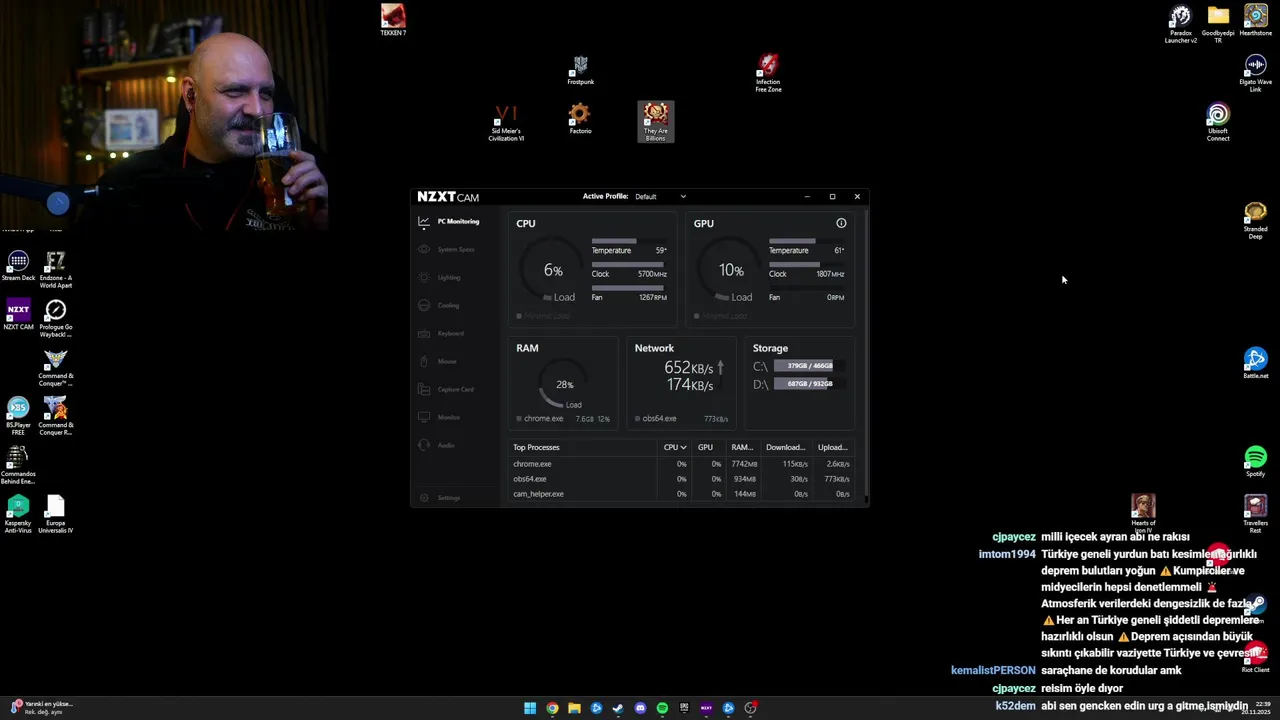Viewport: 1280px width, 720px height.
Task: Open Commandos Behind Enemy Lines shortcut
Action: [18, 465]
